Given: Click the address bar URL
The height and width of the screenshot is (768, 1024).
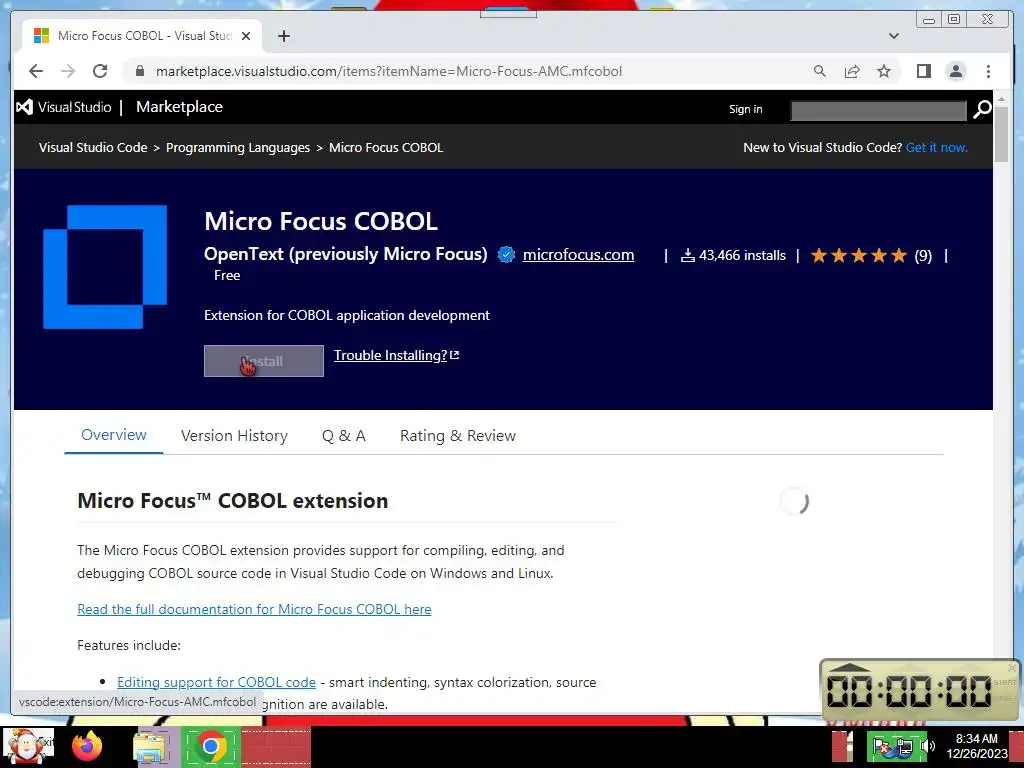Looking at the screenshot, I should [x=389, y=71].
